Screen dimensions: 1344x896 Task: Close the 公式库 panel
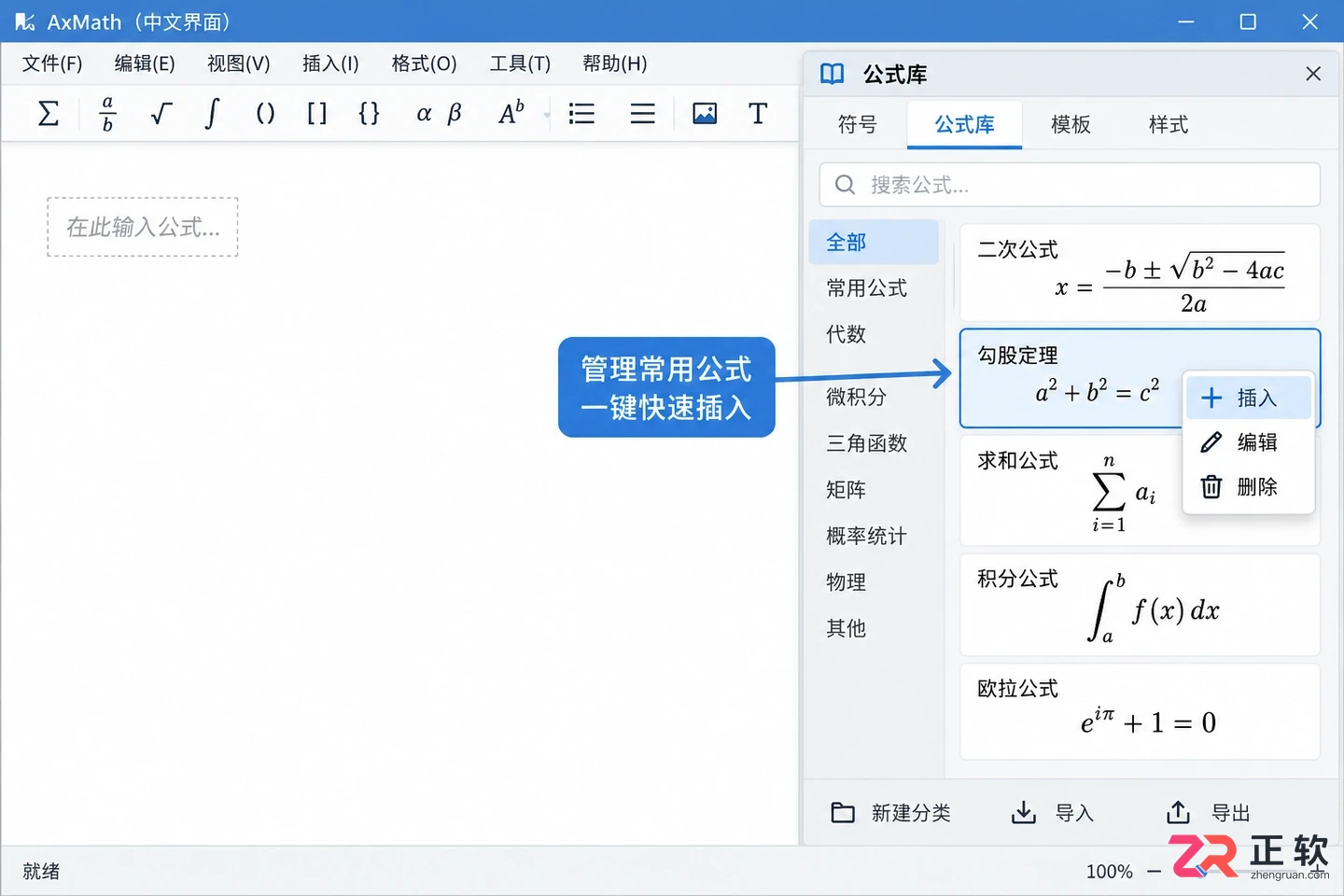point(1313,74)
